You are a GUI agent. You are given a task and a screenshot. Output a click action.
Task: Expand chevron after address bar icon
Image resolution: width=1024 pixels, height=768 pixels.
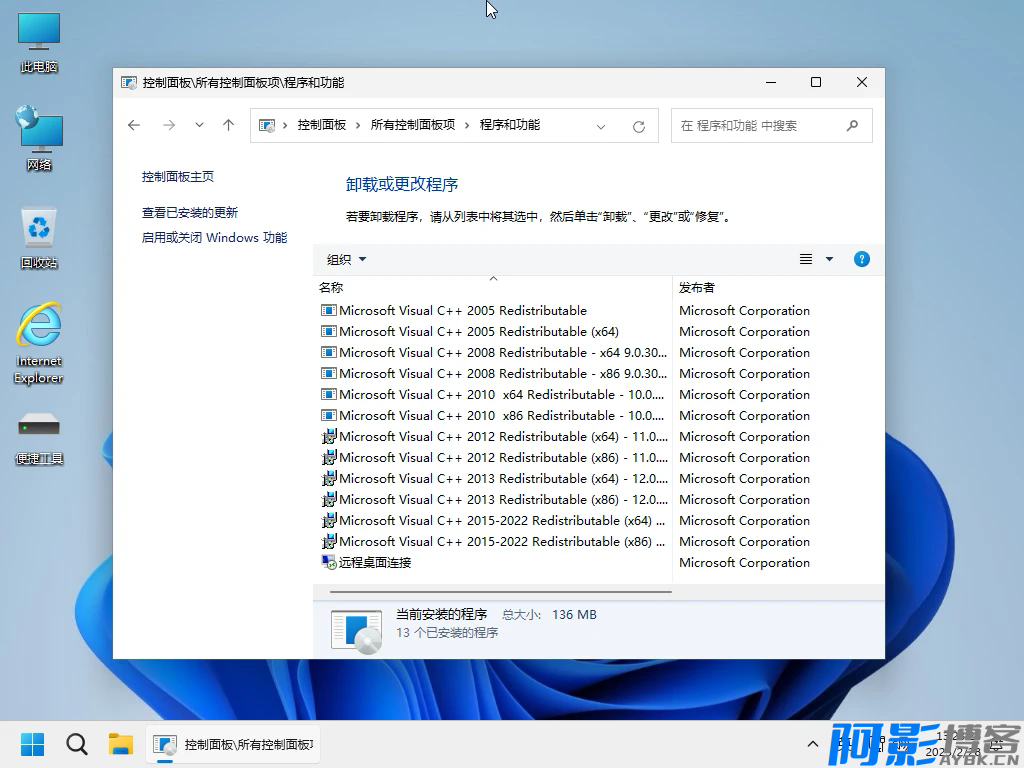[285, 125]
